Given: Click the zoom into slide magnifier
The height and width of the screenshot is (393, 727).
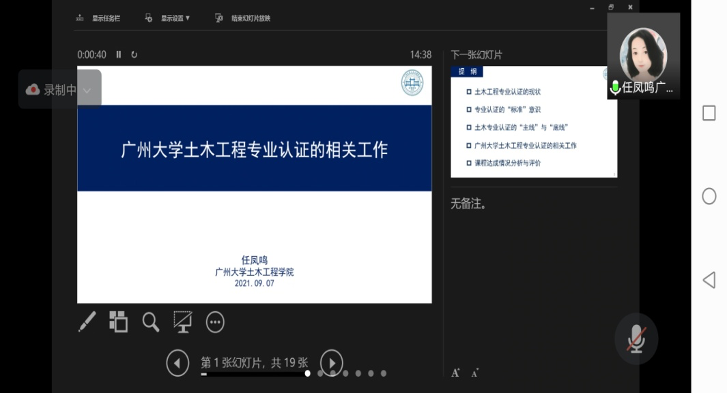Looking at the screenshot, I should (x=151, y=322).
